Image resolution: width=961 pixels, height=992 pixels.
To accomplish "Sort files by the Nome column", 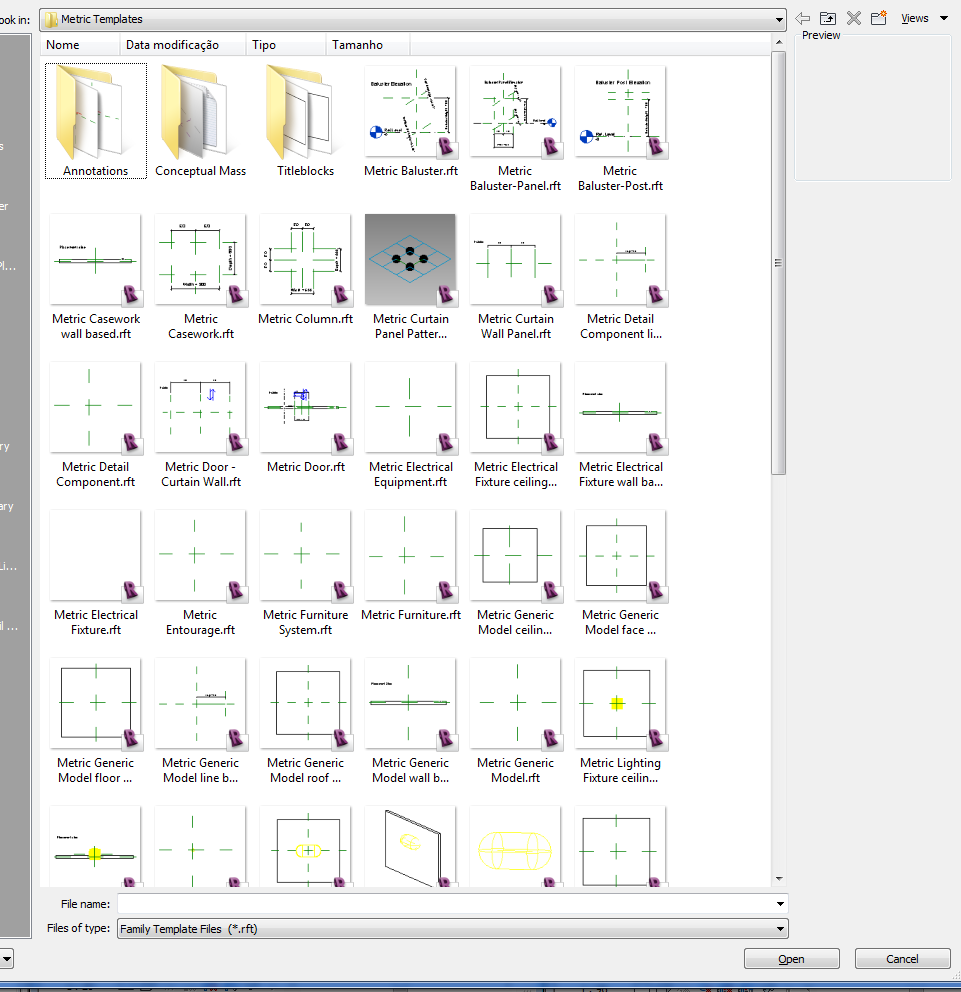I will (80, 45).
